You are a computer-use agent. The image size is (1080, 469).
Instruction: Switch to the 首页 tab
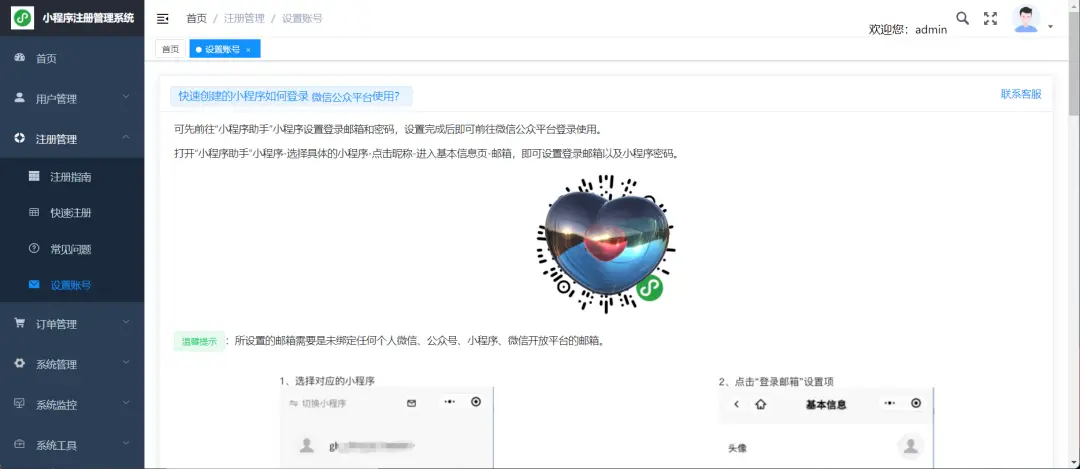point(170,49)
